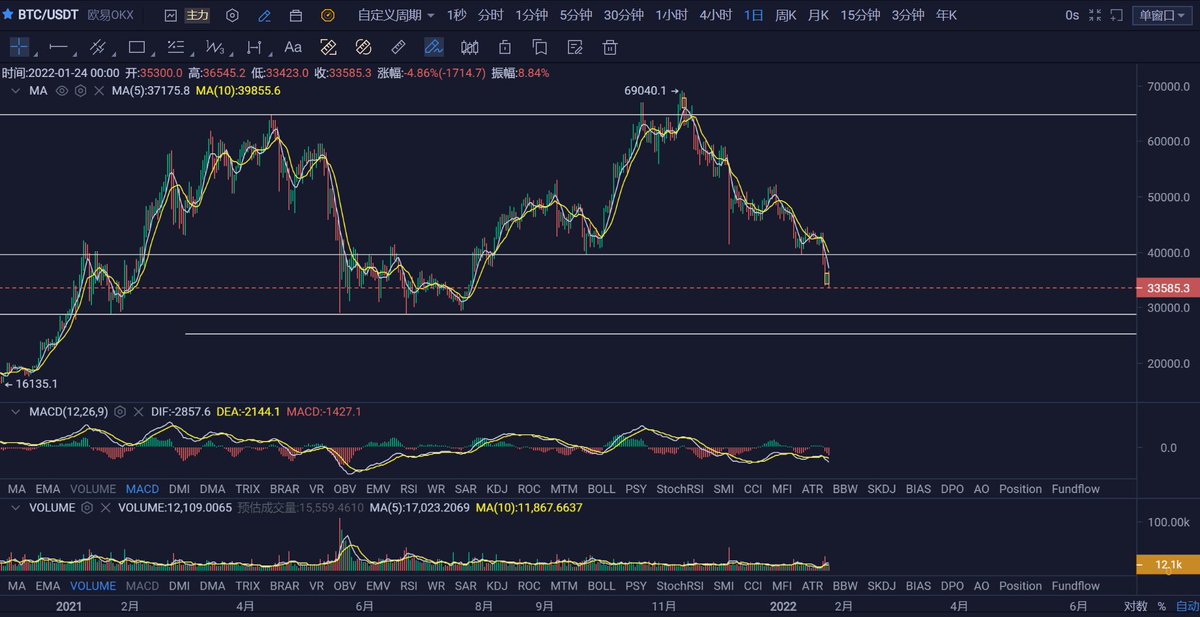
Task: Remove the MA indicator with X
Action: pyautogui.click(x=97, y=90)
